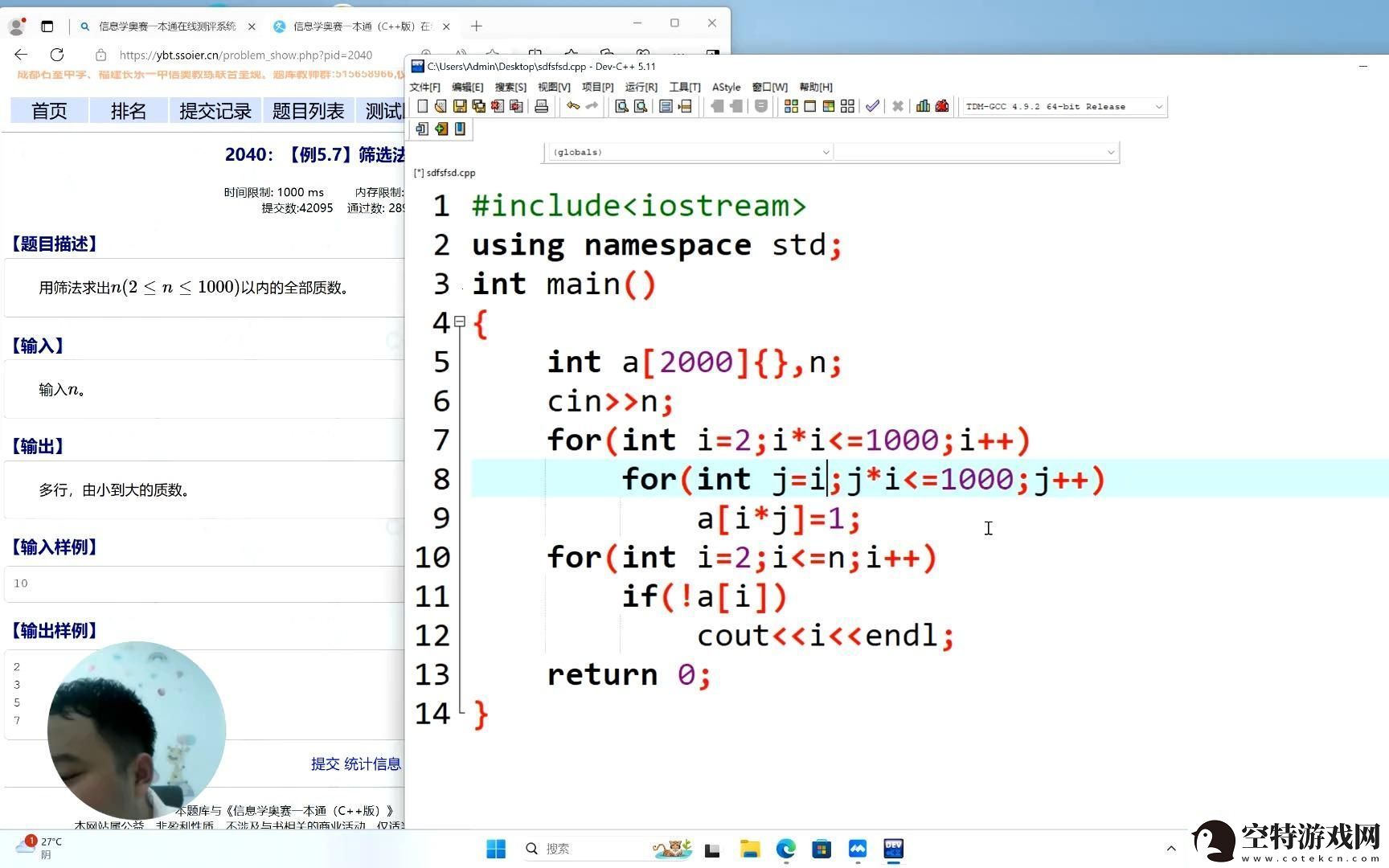Select the sdfsfsd.cpp editor tab
Image resolution: width=1389 pixels, height=868 pixels.
pyautogui.click(x=445, y=173)
